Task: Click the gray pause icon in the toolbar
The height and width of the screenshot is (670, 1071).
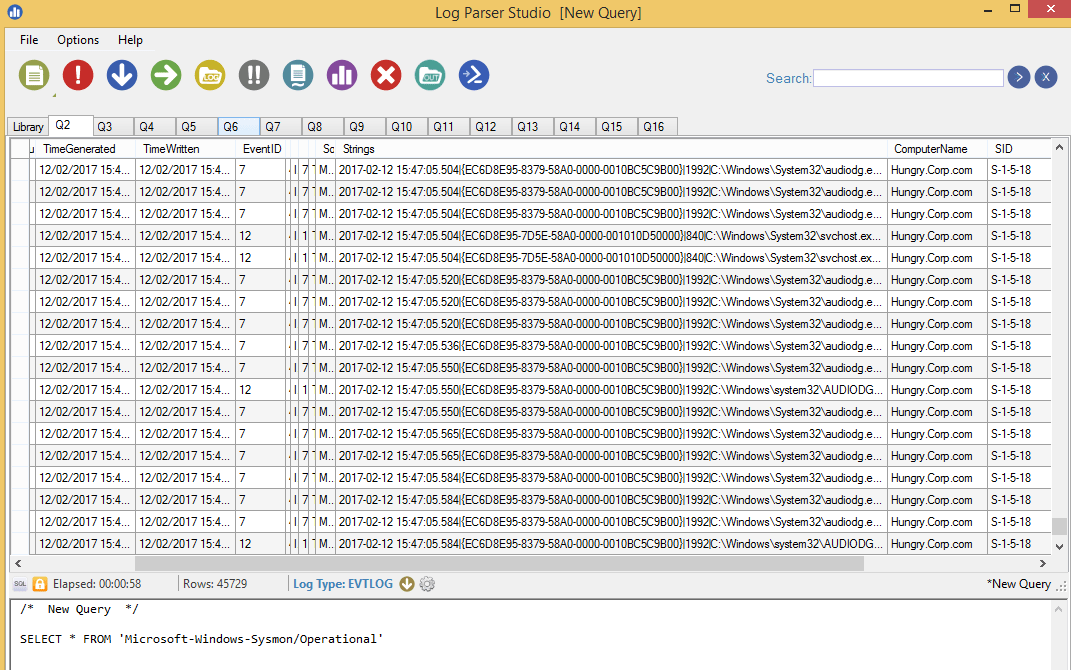Action: (x=253, y=74)
